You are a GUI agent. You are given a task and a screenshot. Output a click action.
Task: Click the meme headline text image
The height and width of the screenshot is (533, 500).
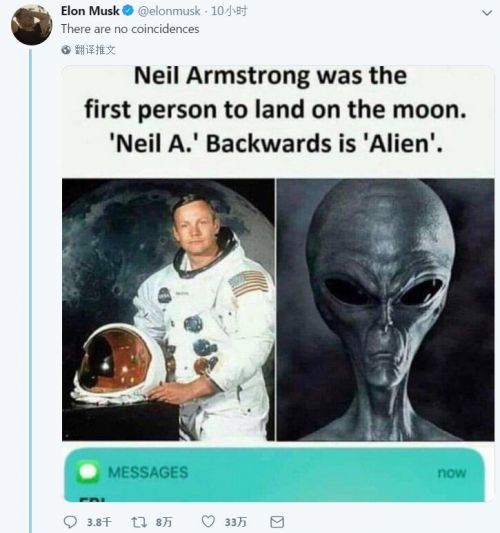(276, 110)
